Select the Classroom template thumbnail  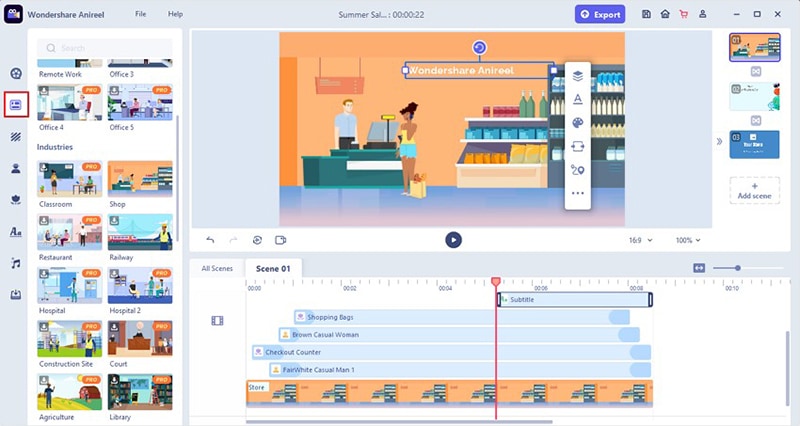[x=69, y=179]
